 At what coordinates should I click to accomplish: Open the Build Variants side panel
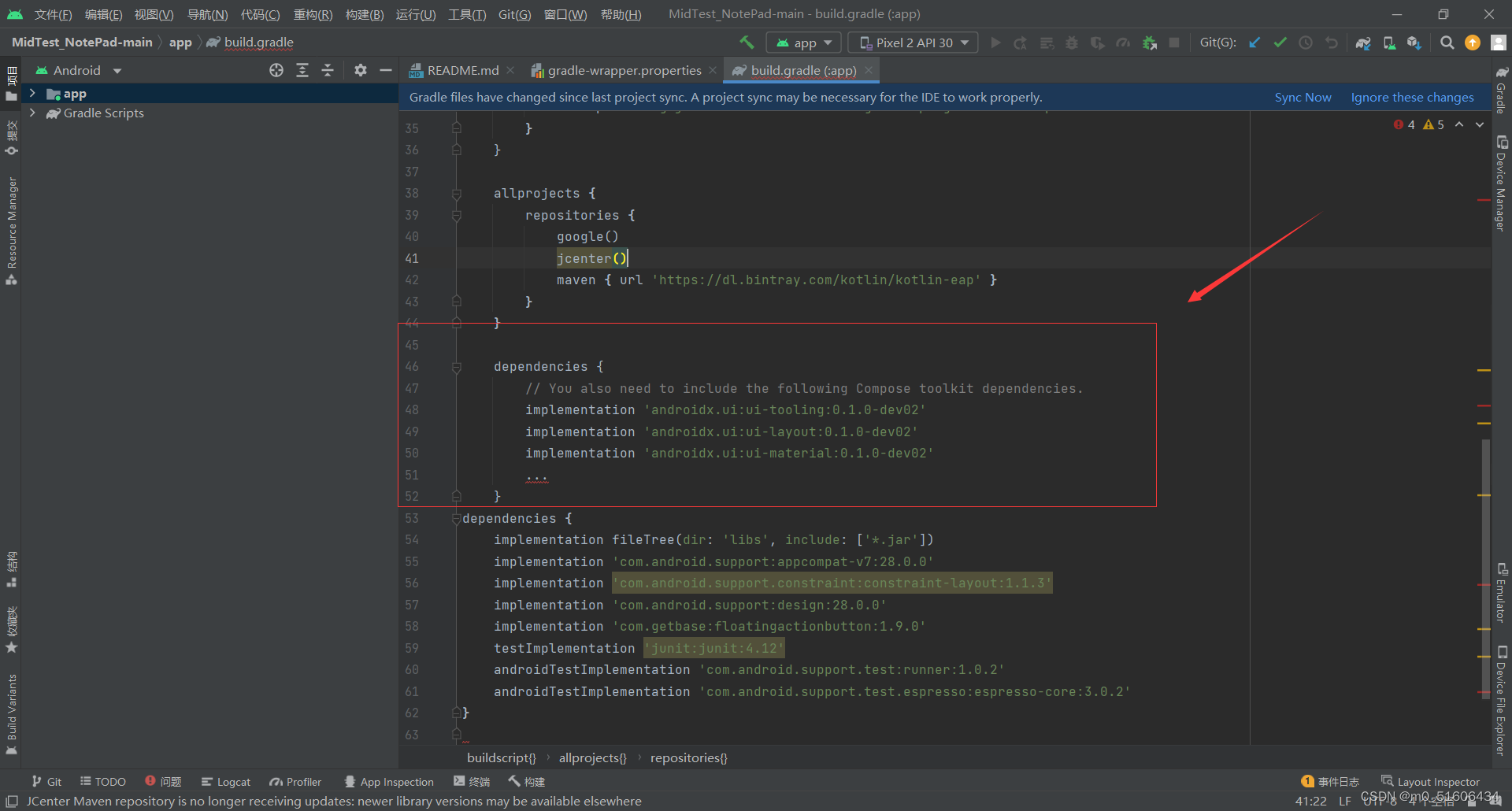(12, 714)
